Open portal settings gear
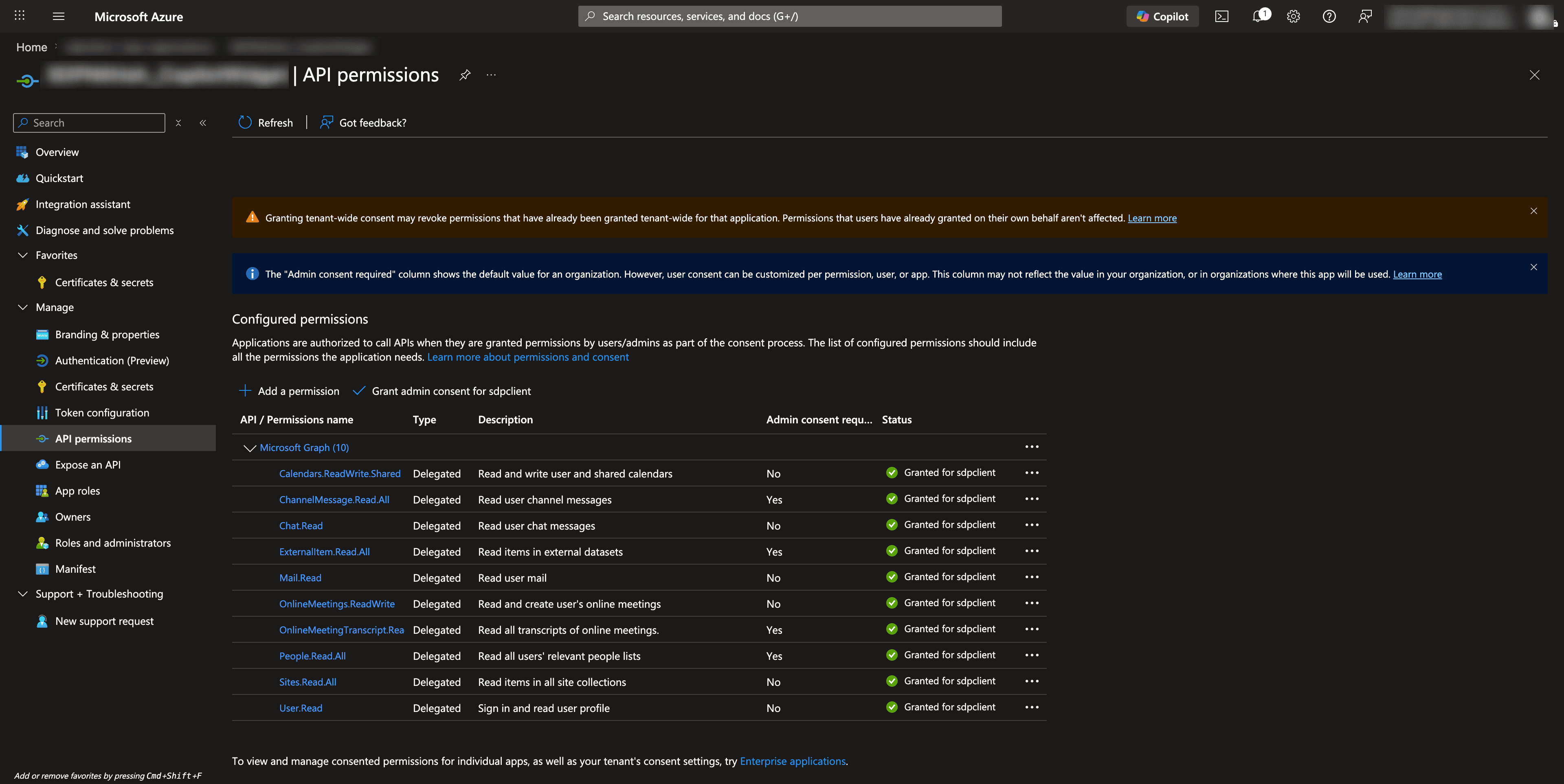Viewport: 1564px width, 784px height. [x=1293, y=16]
